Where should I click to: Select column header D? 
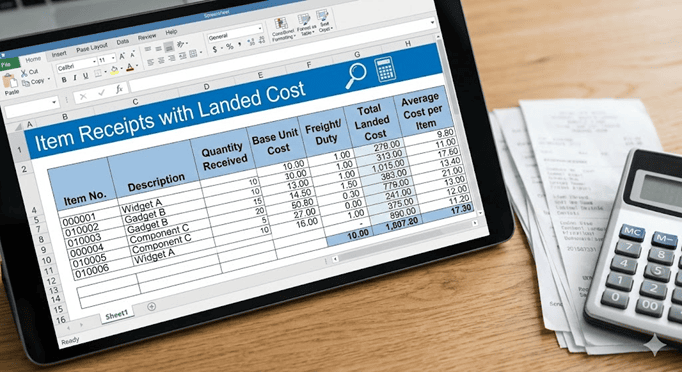point(206,87)
